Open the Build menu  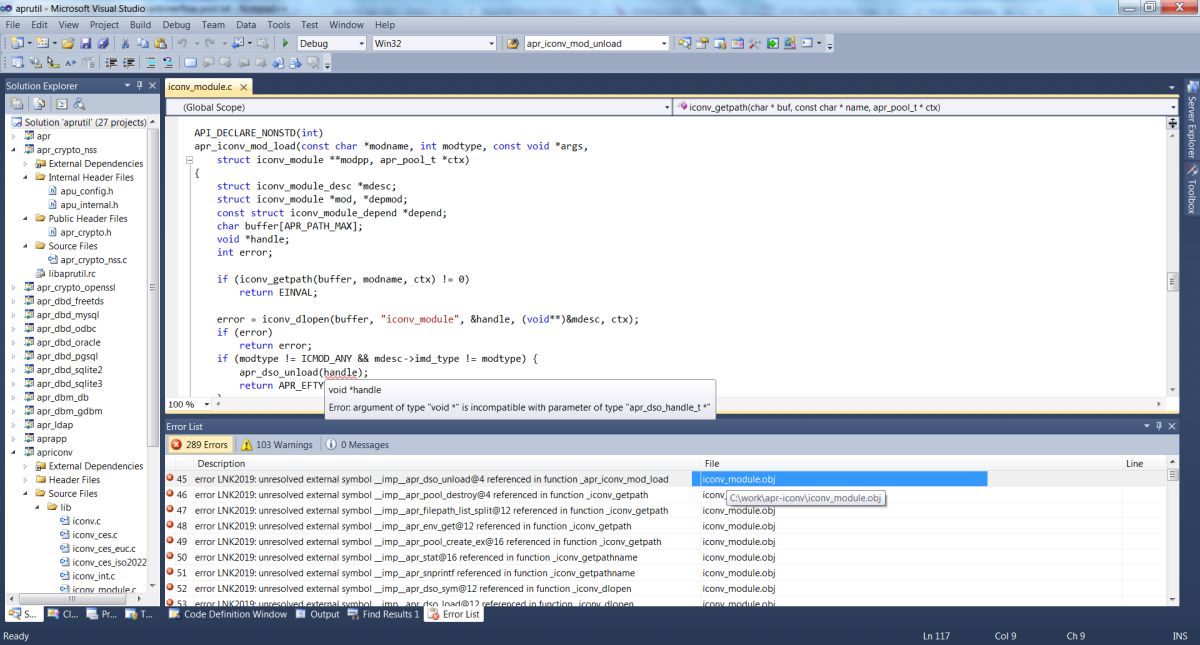(140, 24)
